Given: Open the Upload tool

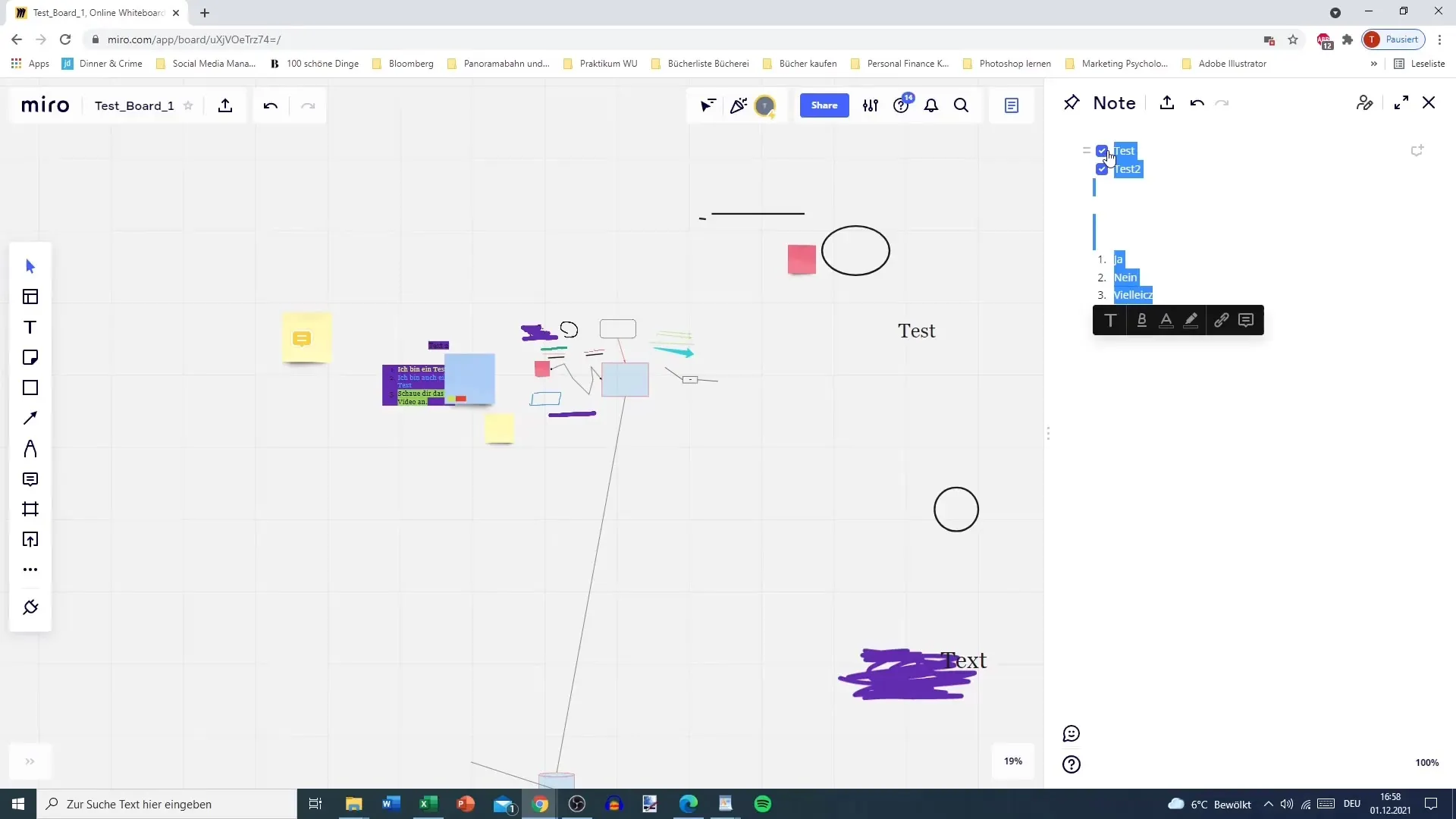Looking at the screenshot, I should pos(30,539).
